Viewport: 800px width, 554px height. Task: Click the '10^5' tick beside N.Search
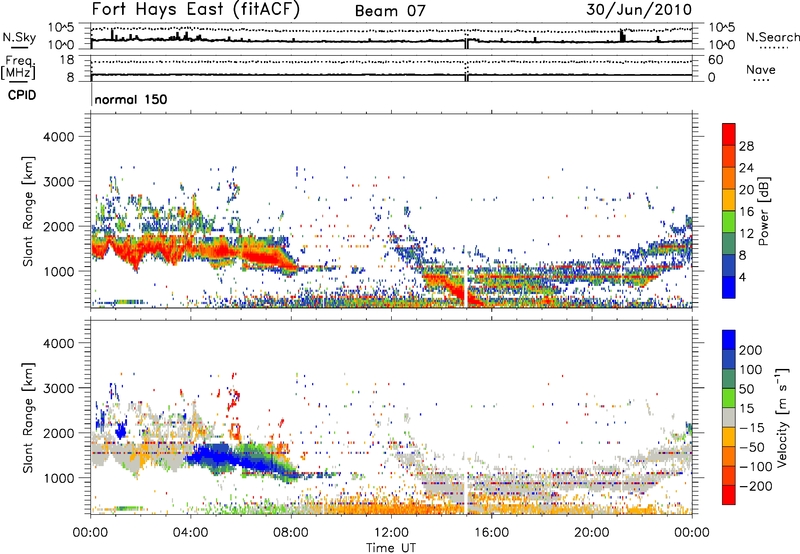click(721, 28)
